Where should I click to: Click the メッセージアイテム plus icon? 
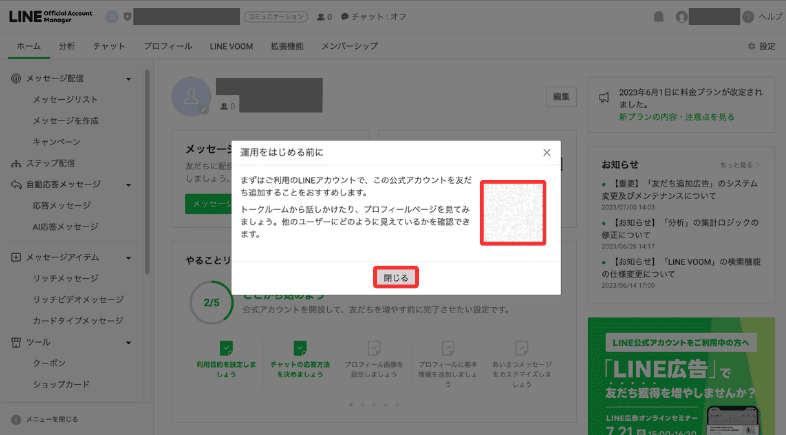(16, 258)
